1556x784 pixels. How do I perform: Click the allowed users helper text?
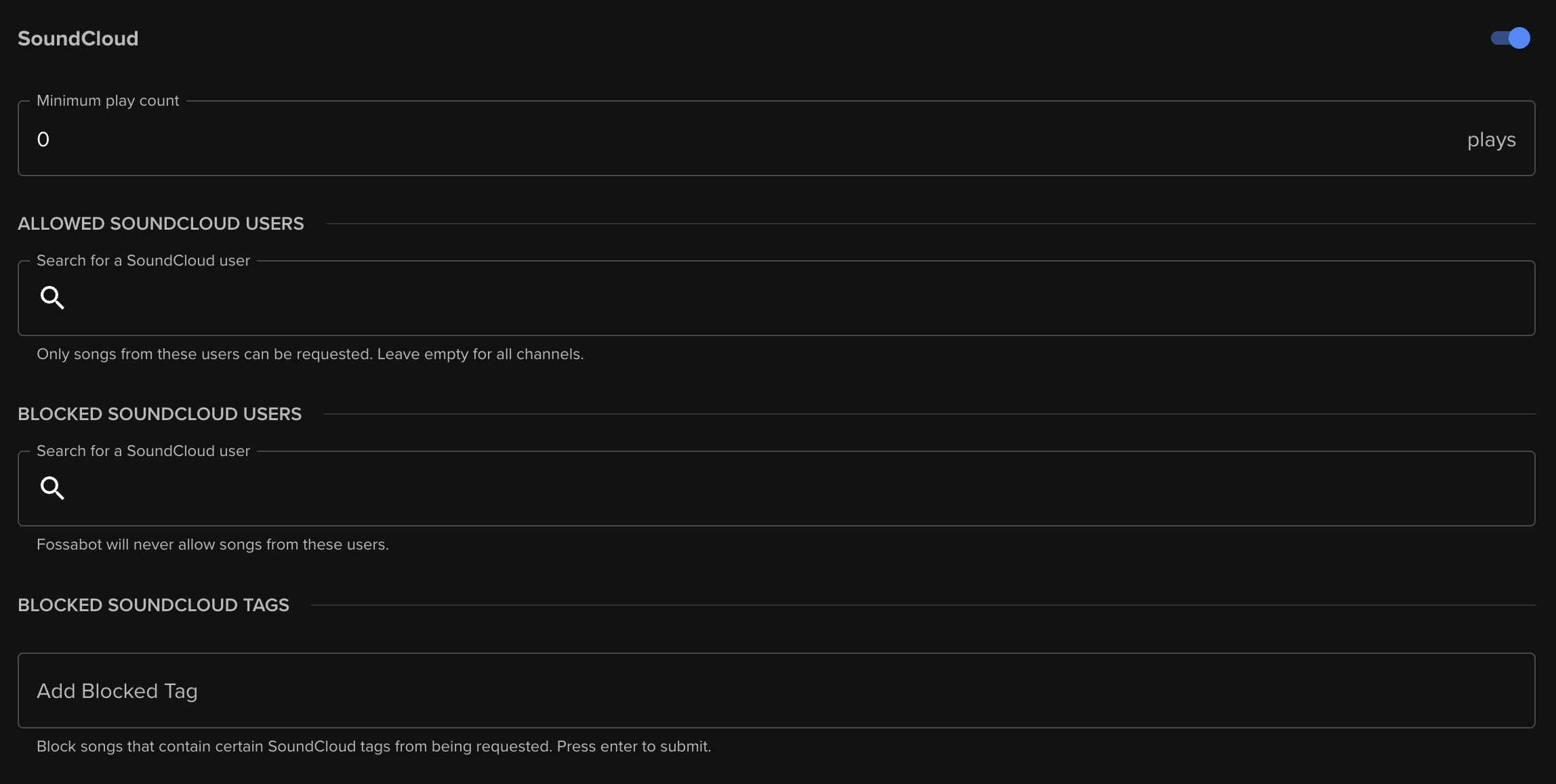tap(310, 354)
